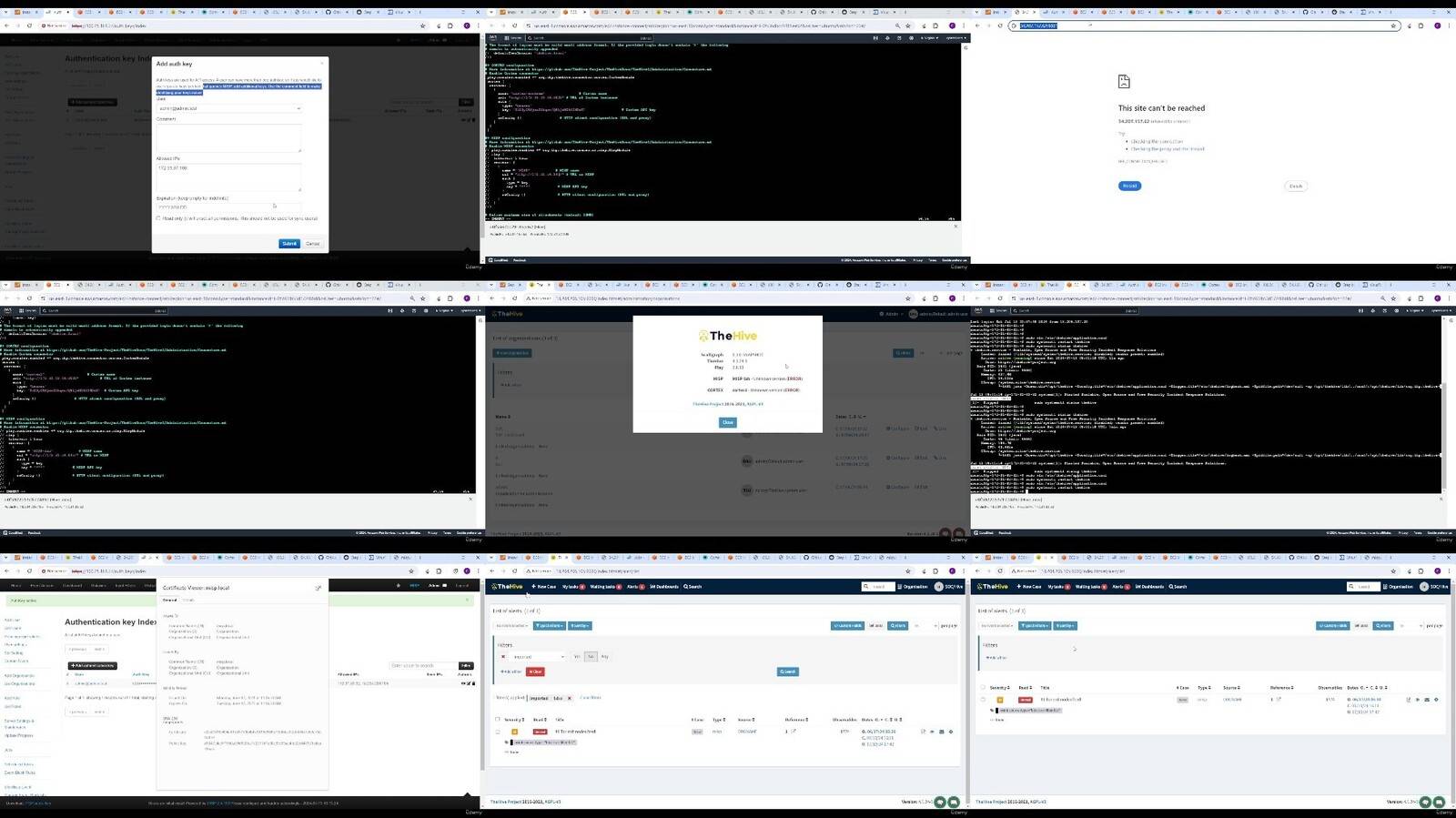Remove the imported filter row with red X
1456x818 pixels.
(503, 657)
